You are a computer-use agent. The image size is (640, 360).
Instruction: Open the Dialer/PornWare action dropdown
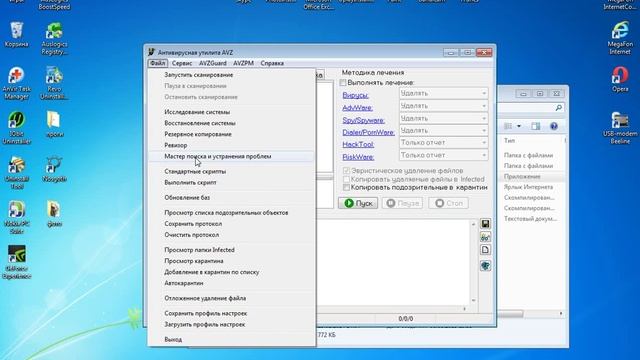pyautogui.click(x=443, y=131)
